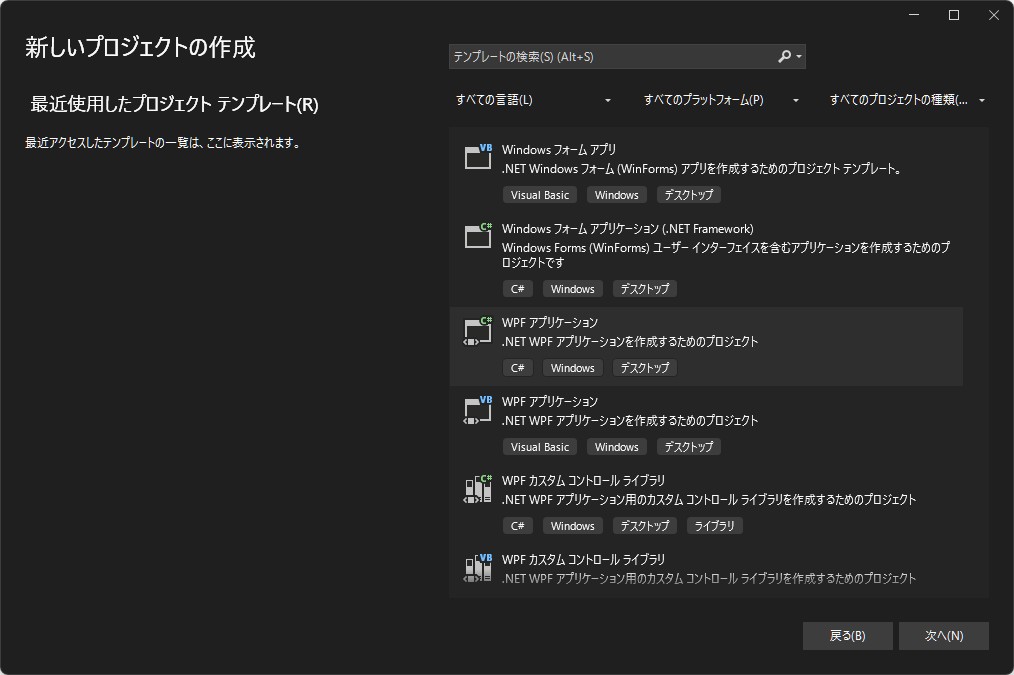Pick the C# WPF カスタム コントロール ライブラリ title
This screenshot has height=675, width=1014.
pyautogui.click(x=583, y=480)
